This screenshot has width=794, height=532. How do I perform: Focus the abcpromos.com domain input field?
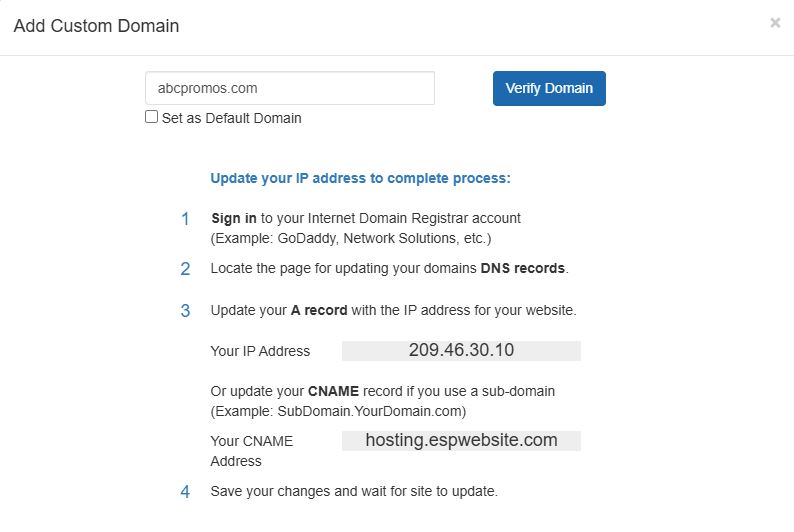pos(290,88)
